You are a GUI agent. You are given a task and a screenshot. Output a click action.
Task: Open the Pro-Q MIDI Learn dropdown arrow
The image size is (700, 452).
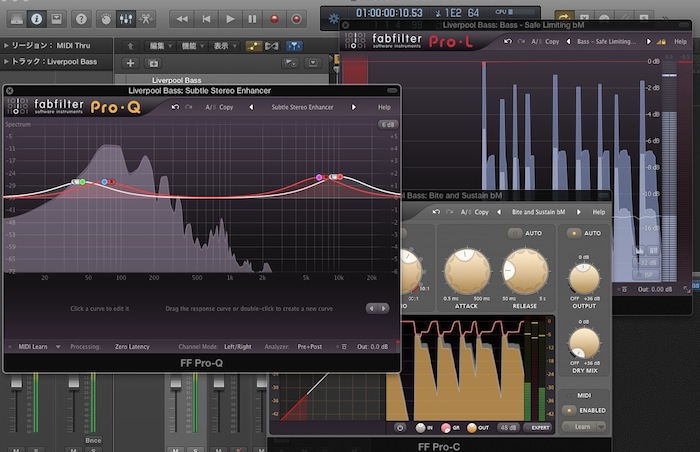point(58,347)
